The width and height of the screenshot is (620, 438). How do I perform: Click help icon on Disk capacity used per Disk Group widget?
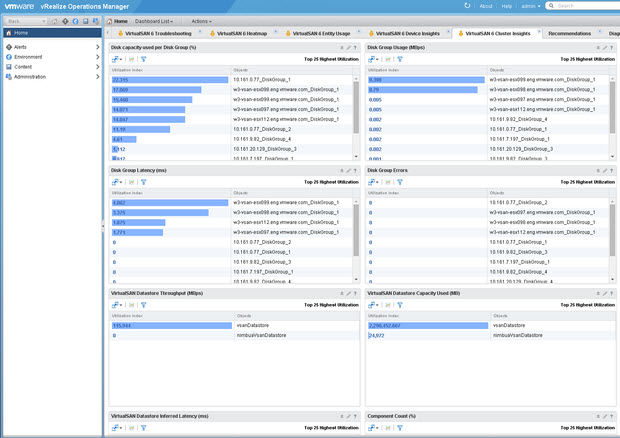click(355, 48)
